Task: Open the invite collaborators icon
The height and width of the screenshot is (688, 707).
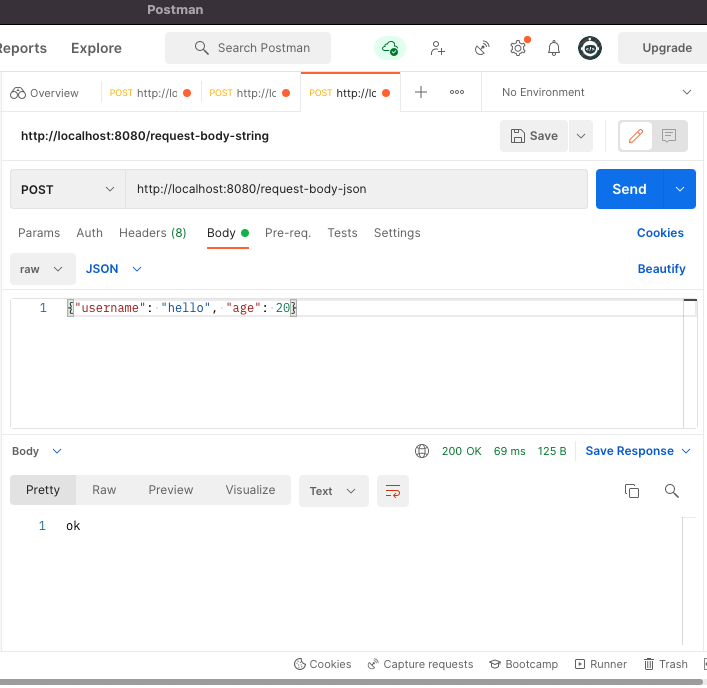Action: 437,48
